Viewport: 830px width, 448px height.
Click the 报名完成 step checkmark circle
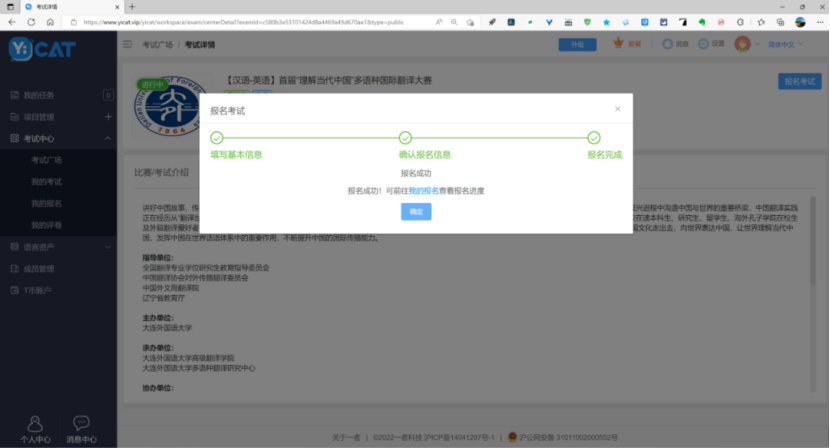(594, 138)
